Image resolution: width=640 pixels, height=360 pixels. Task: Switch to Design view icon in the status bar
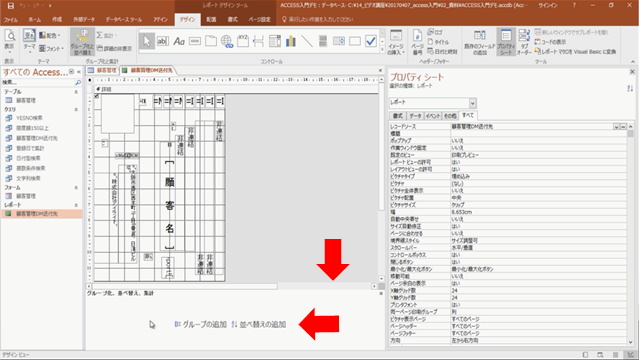point(631,355)
